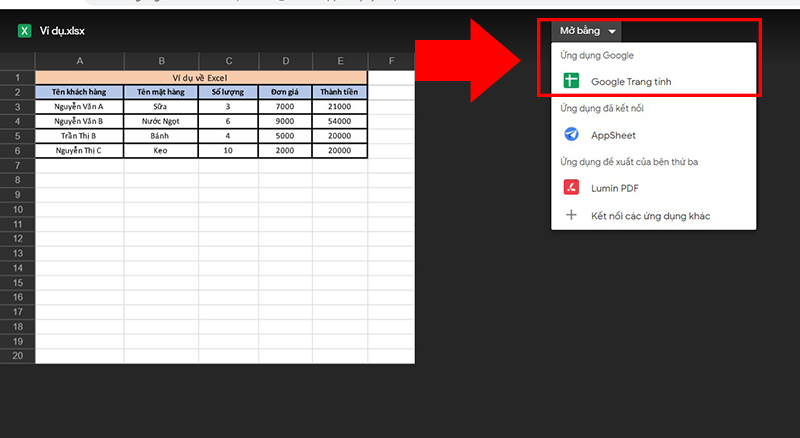
Task: Click the Nước Ngọt cell
Action: tap(161, 121)
